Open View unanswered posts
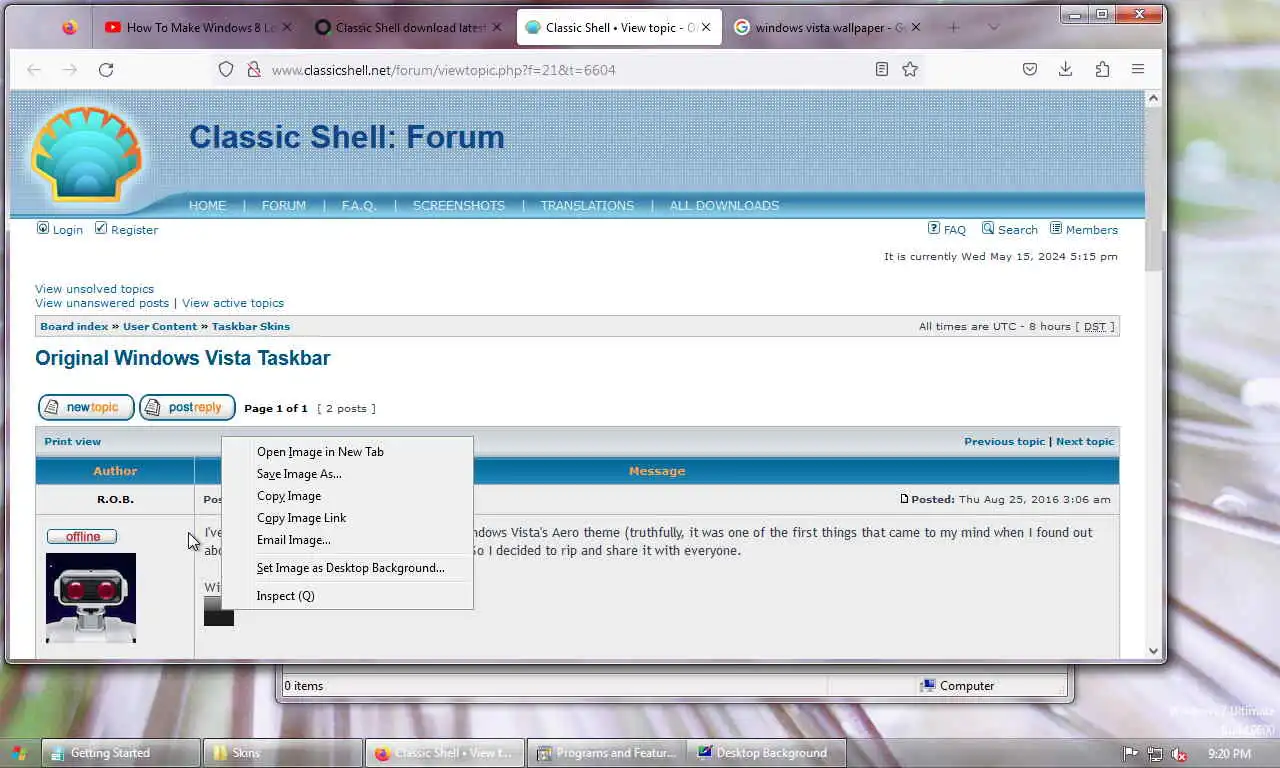 (x=102, y=303)
